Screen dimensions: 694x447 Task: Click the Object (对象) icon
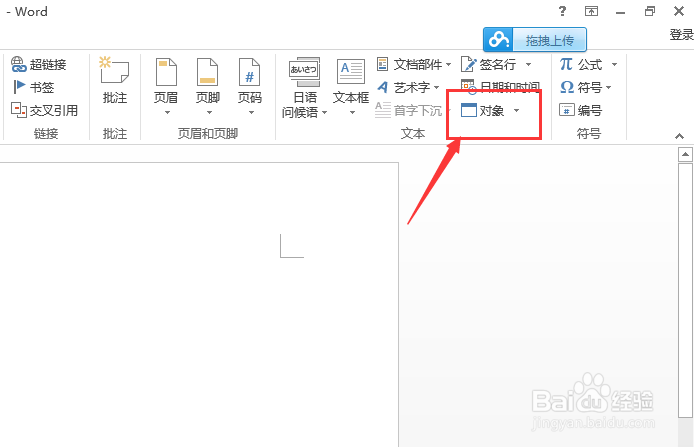click(469, 110)
